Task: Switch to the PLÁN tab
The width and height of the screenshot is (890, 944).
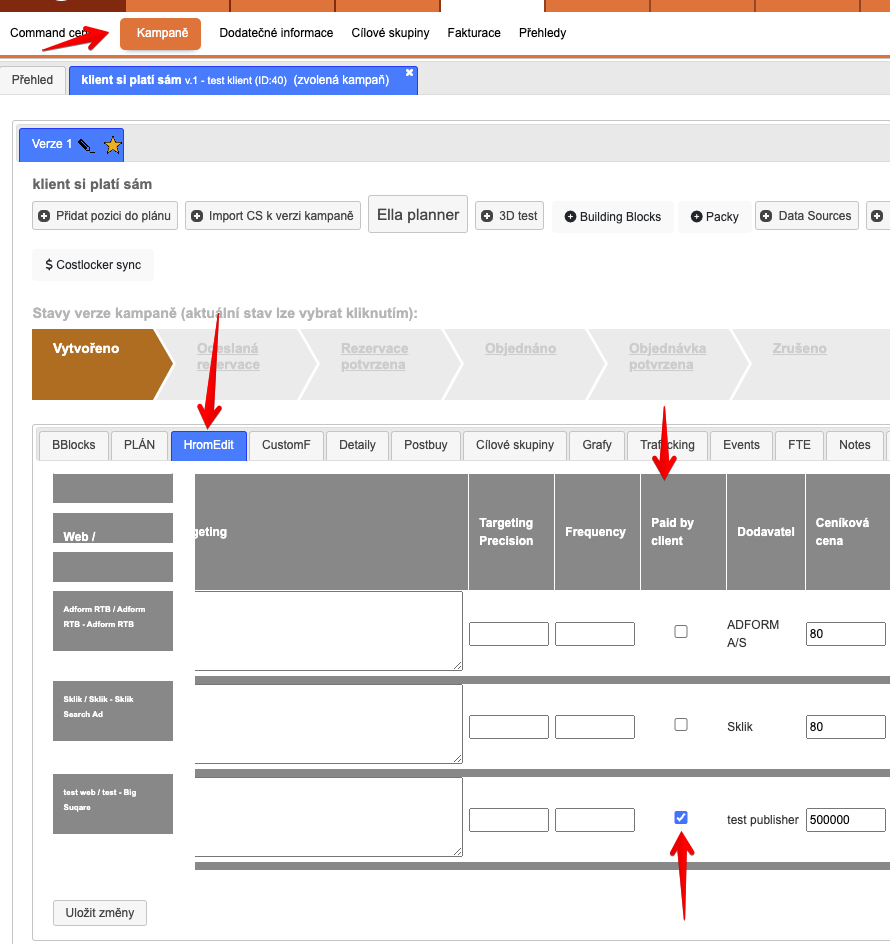Action: 139,445
